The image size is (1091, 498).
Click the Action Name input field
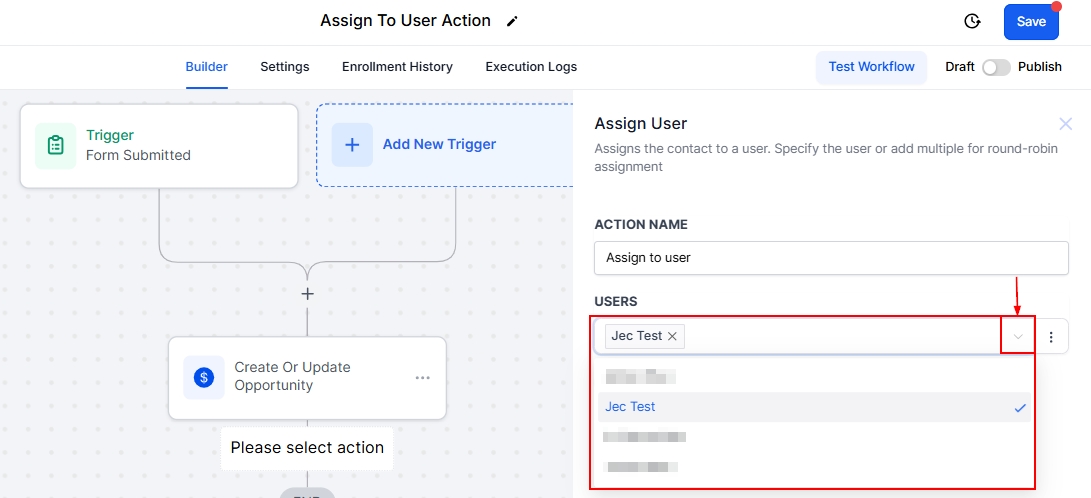tap(830, 257)
